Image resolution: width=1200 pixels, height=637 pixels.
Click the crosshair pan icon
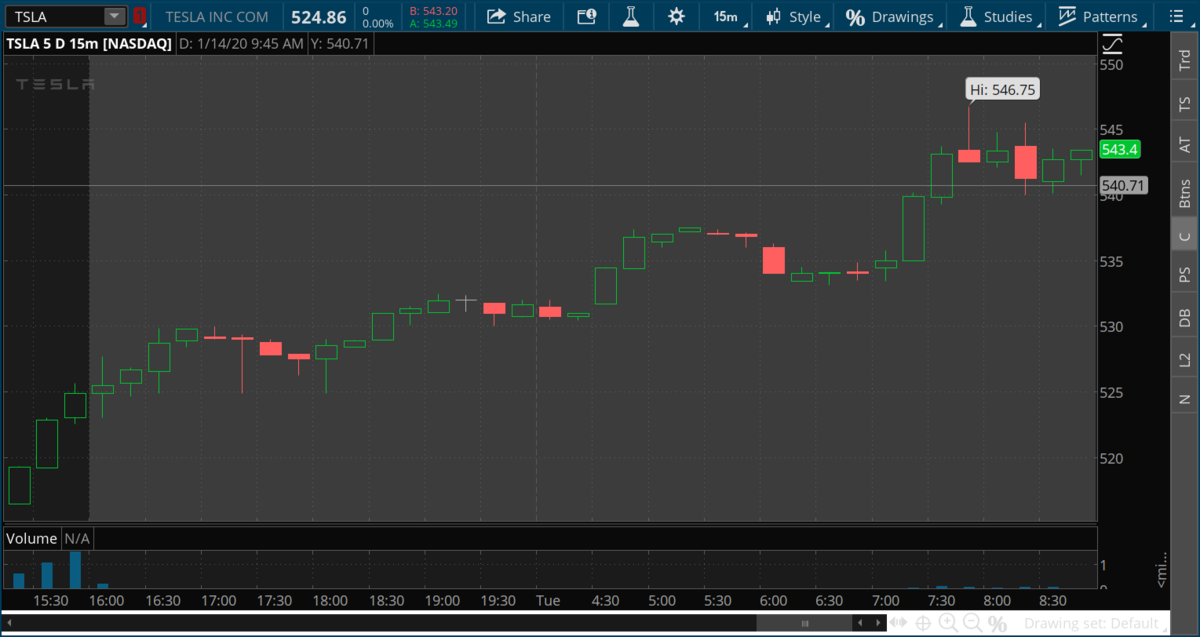922,623
